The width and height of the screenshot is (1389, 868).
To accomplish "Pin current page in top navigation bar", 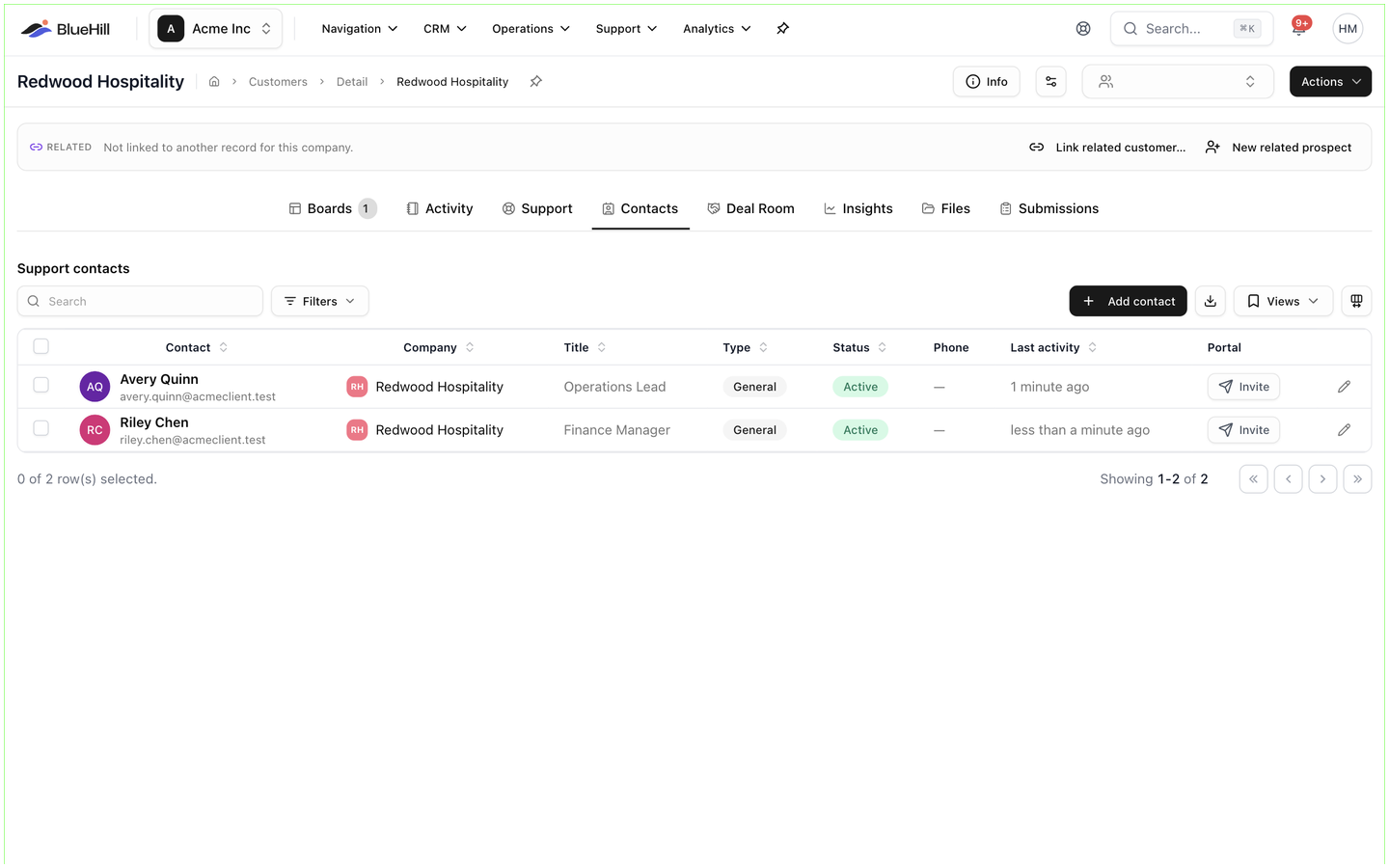I will pos(783,29).
